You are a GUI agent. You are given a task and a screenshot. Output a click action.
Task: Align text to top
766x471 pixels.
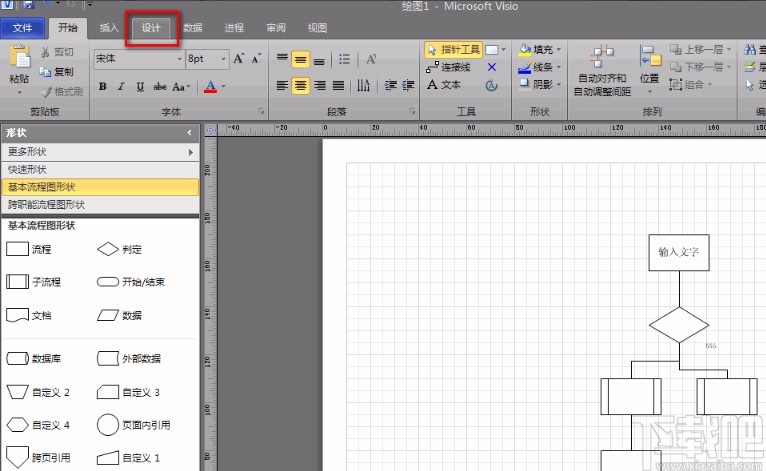[x=282, y=59]
